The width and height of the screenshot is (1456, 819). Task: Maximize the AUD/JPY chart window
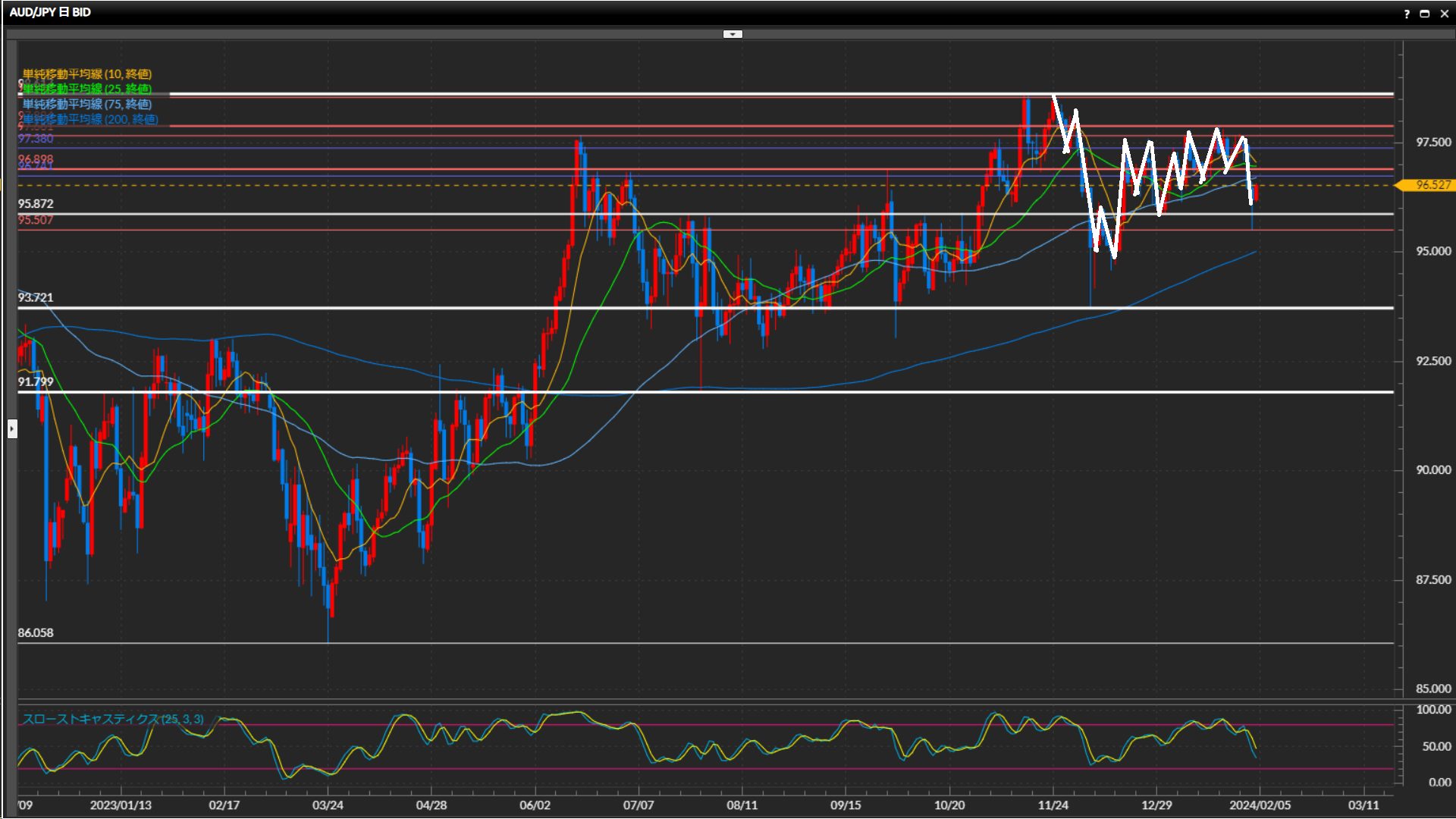1425,14
